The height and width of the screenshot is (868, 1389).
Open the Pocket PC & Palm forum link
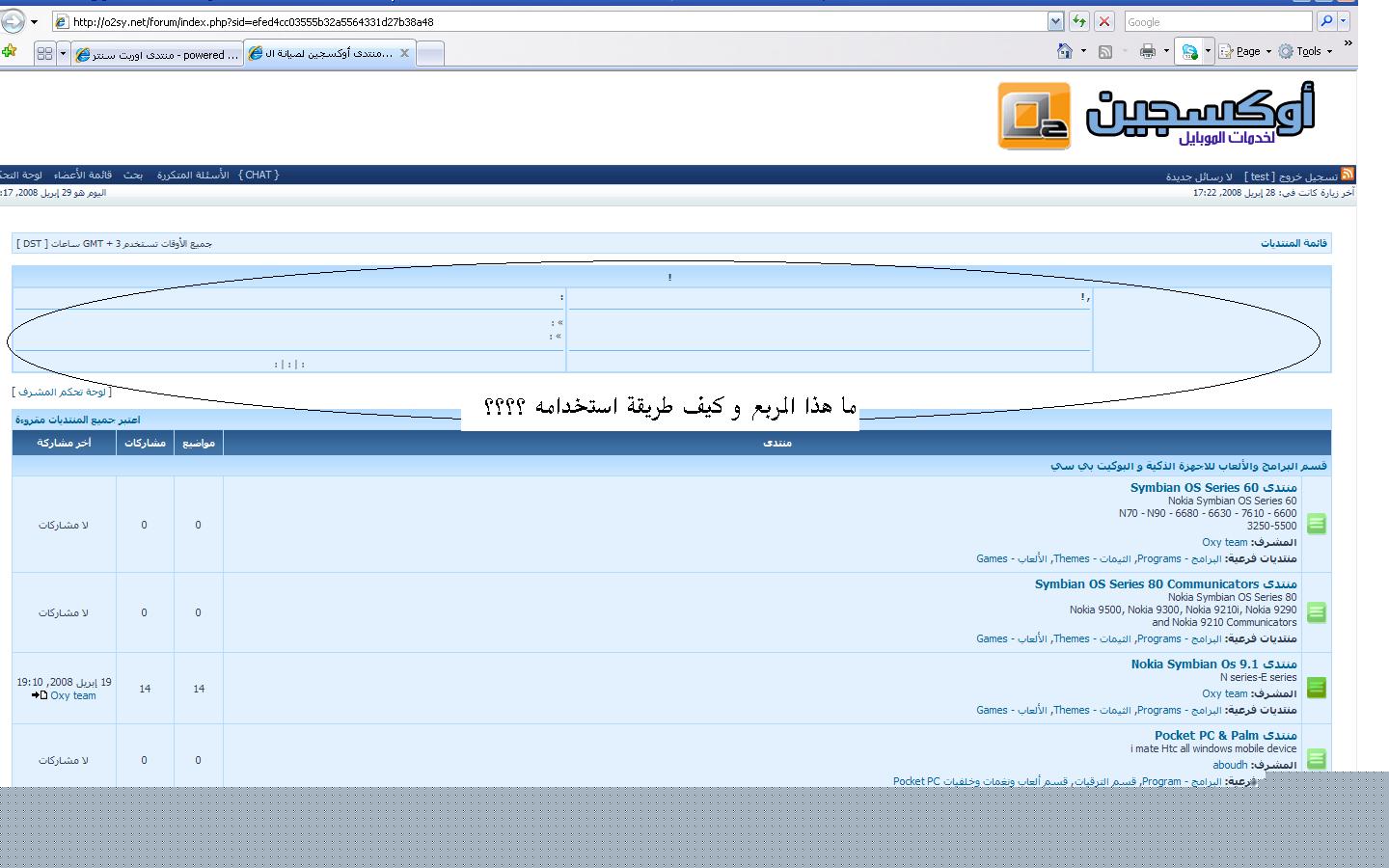coord(1225,736)
